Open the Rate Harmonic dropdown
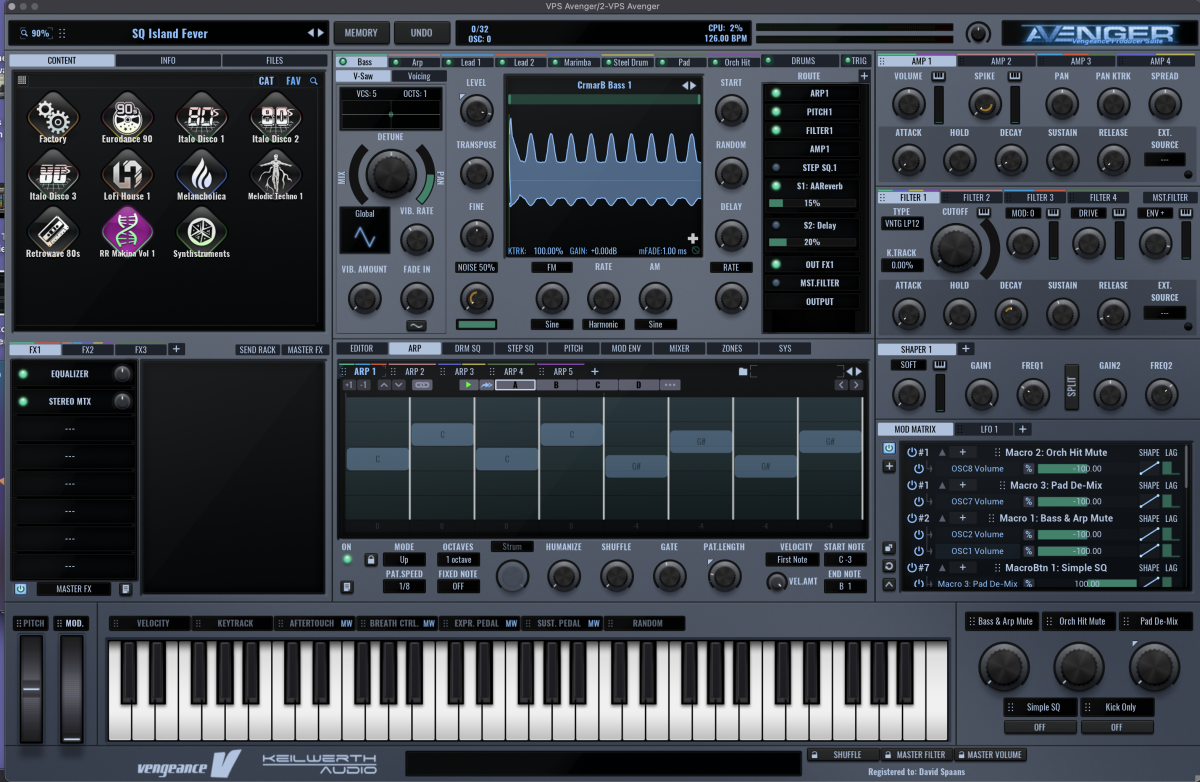1200x782 pixels. tap(603, 324)
